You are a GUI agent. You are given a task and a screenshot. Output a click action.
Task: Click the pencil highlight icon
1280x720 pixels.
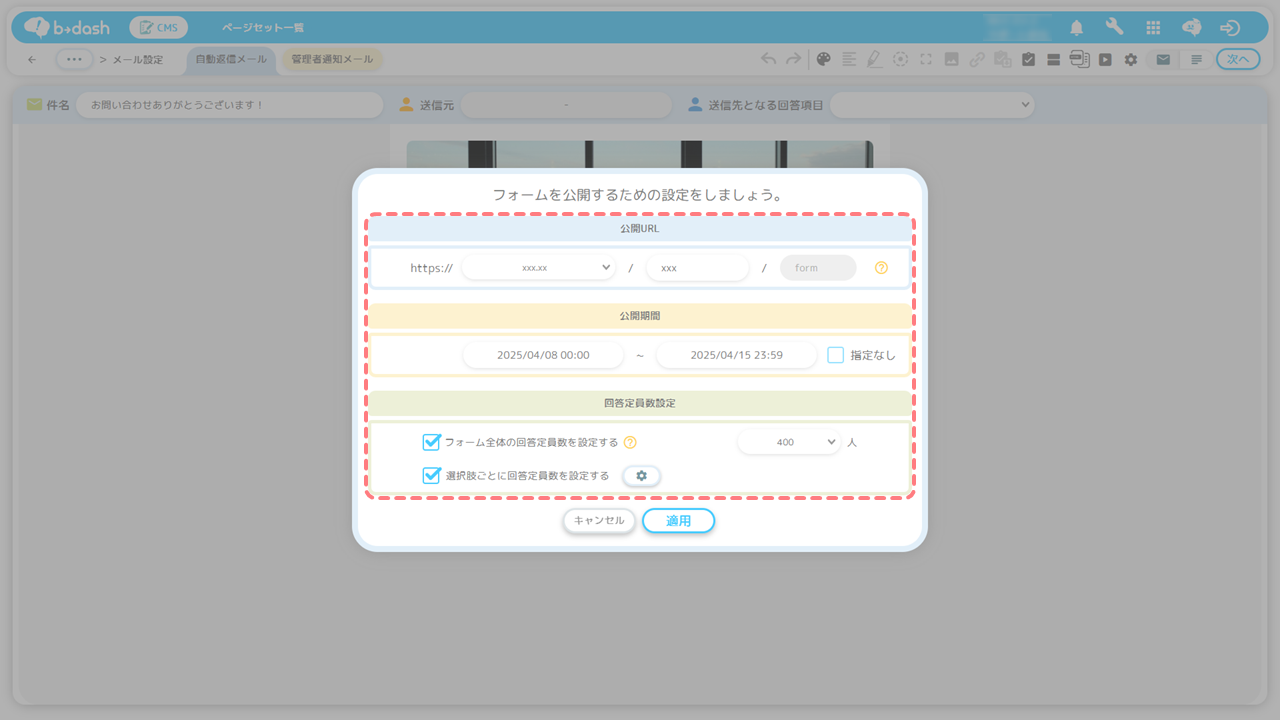tap(874, 59)
